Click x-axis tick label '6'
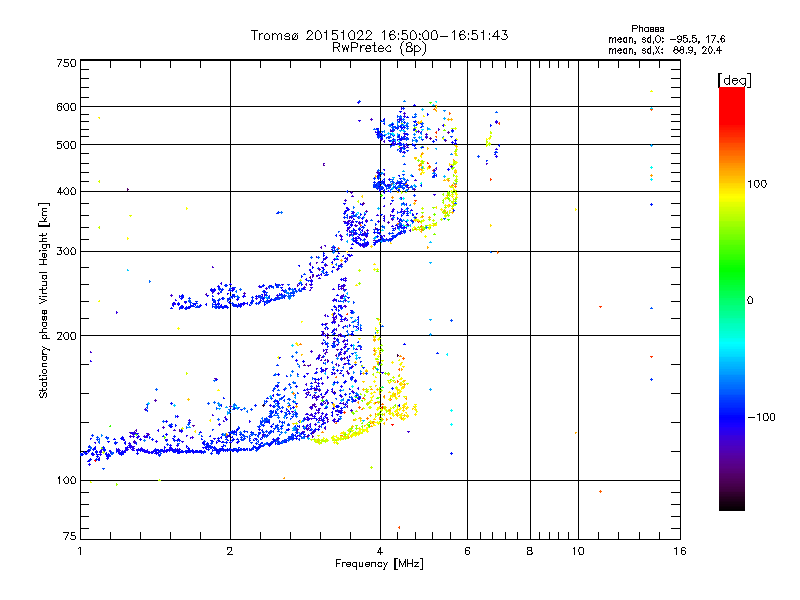 coord(467,551)
